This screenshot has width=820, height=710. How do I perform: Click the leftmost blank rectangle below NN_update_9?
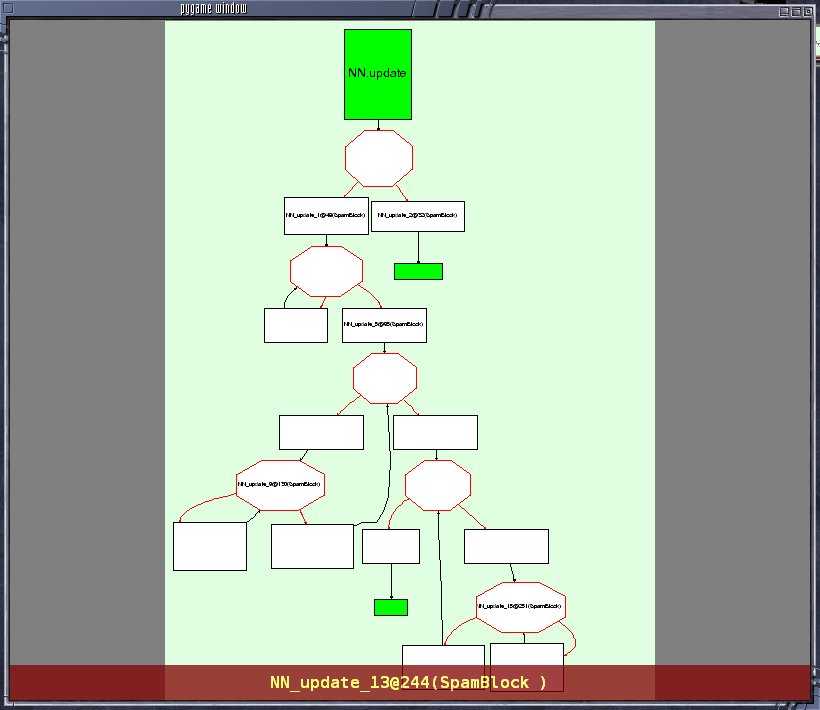coord(210,546)
